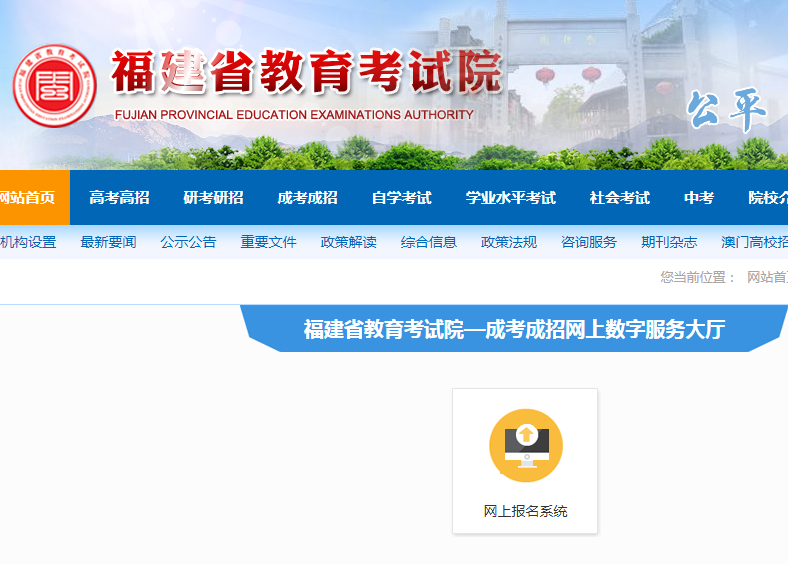The height and width of the screenshot is (564, 788).
Task: Click 您当前位置 breadcrumb label
Action: (698, 277)
